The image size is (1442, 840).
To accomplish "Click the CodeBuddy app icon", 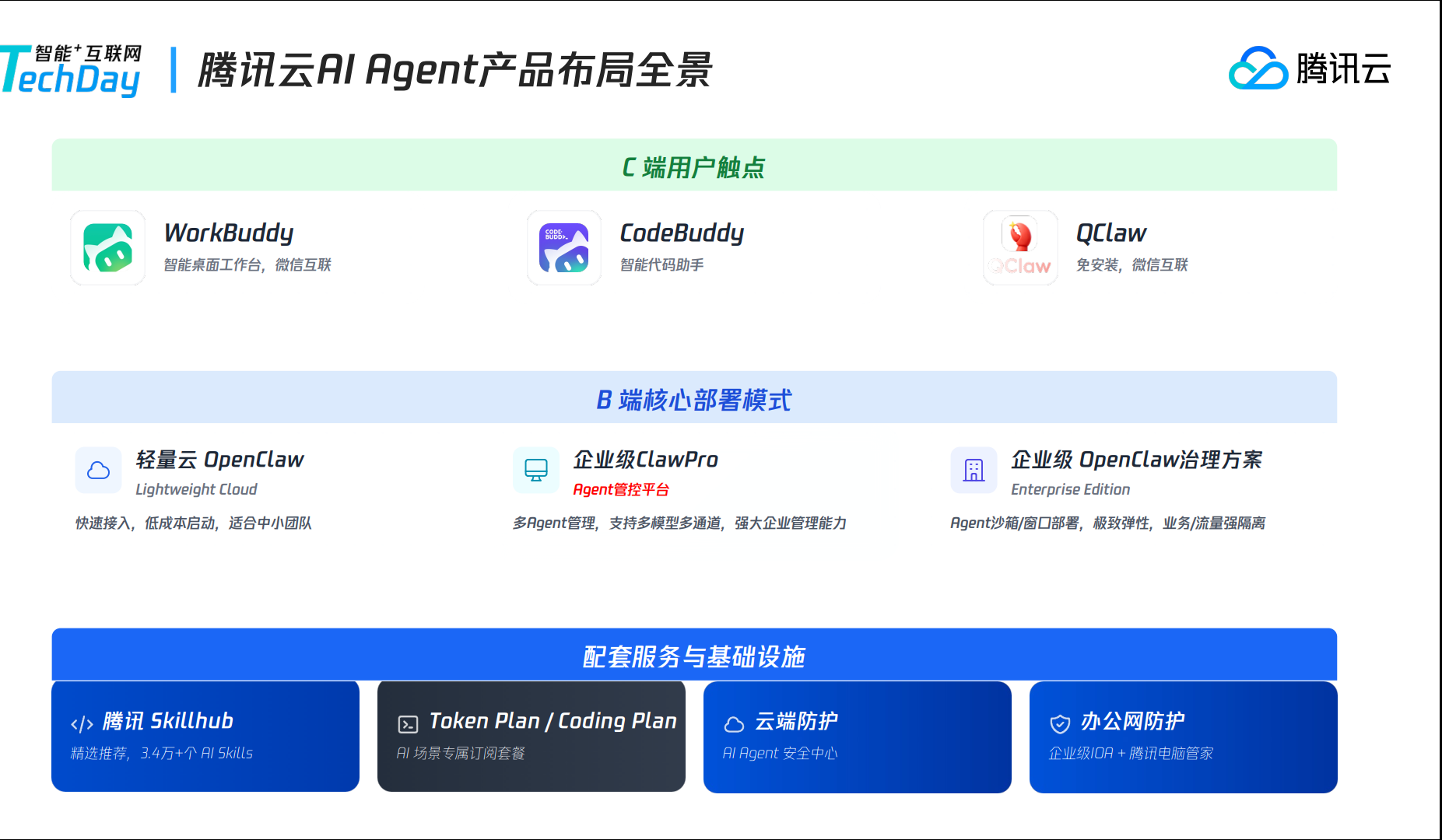I will coord(564,247).
